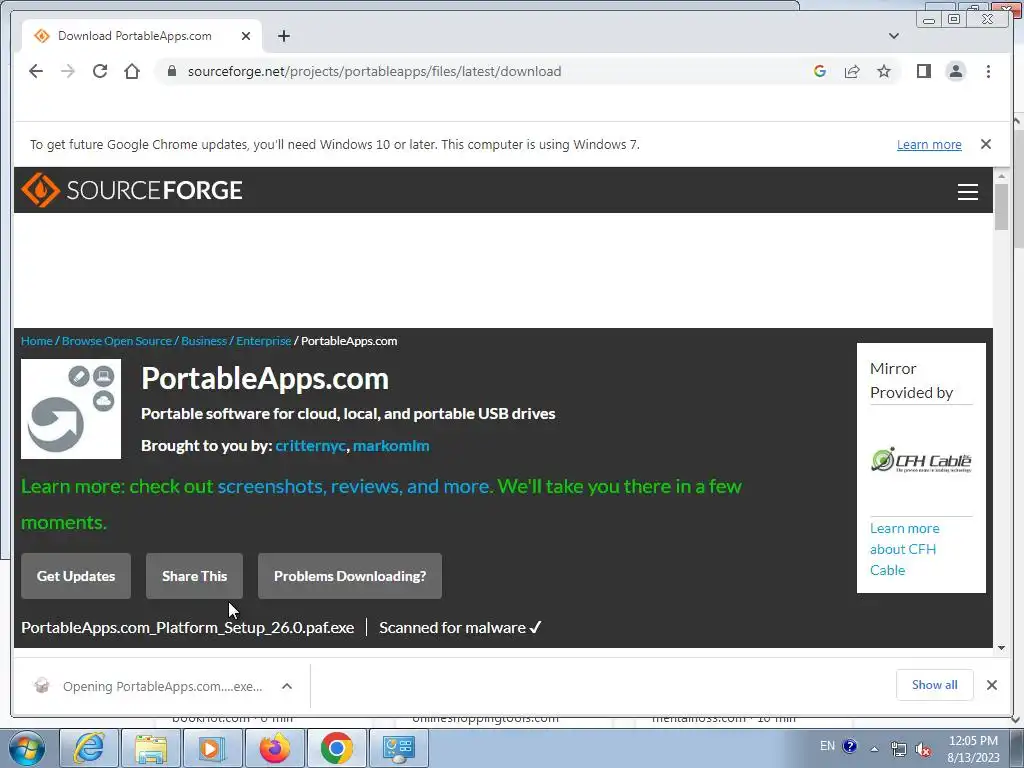The height and width of the screenshot is (768, 1024).
Task: Click the tray help question icon
Action: point(850,746)
